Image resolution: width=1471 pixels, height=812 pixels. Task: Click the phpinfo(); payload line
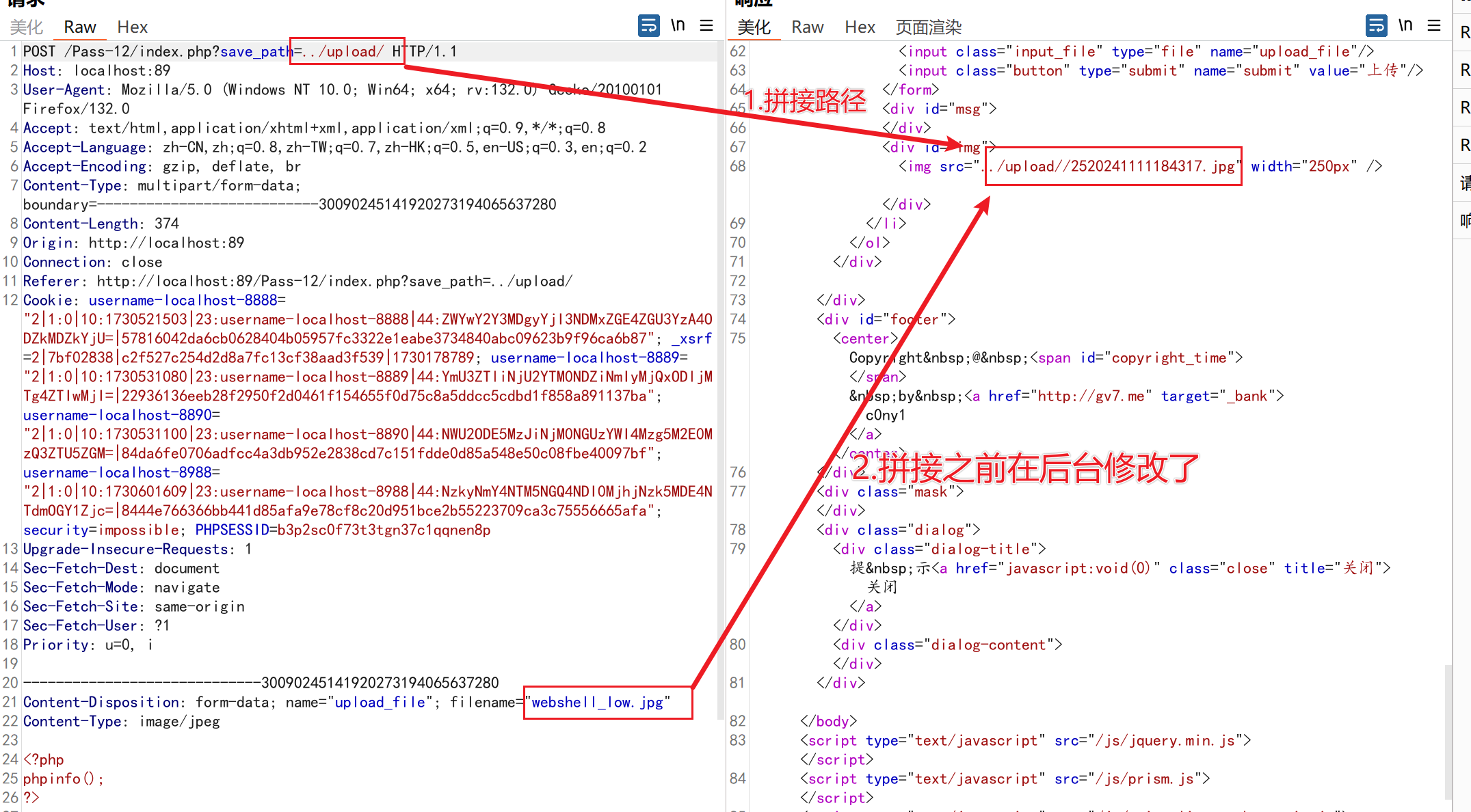tap(64, 779)
